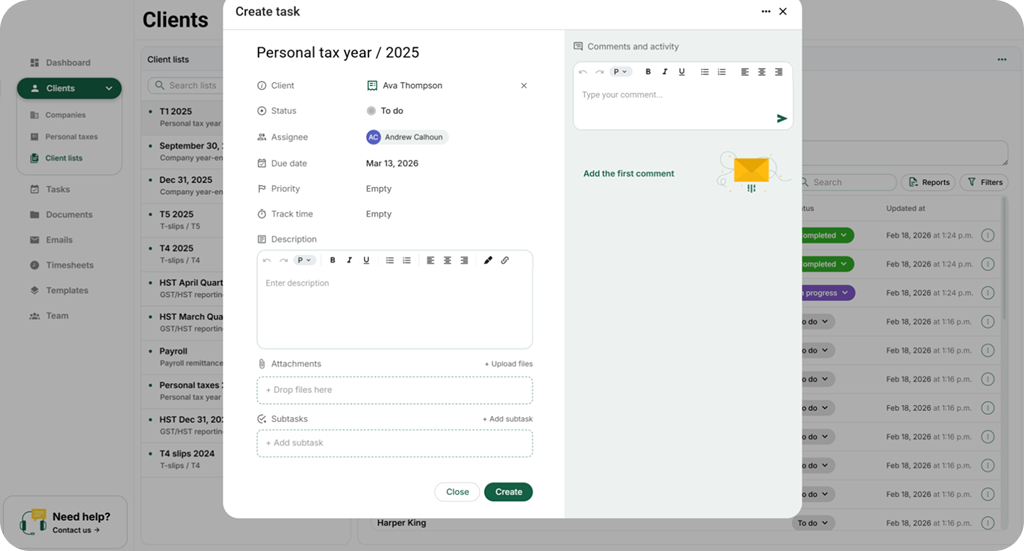The image size is (1024, 551).
Task: Go to Timesheets in the sidebar
Action: [69, 265]
